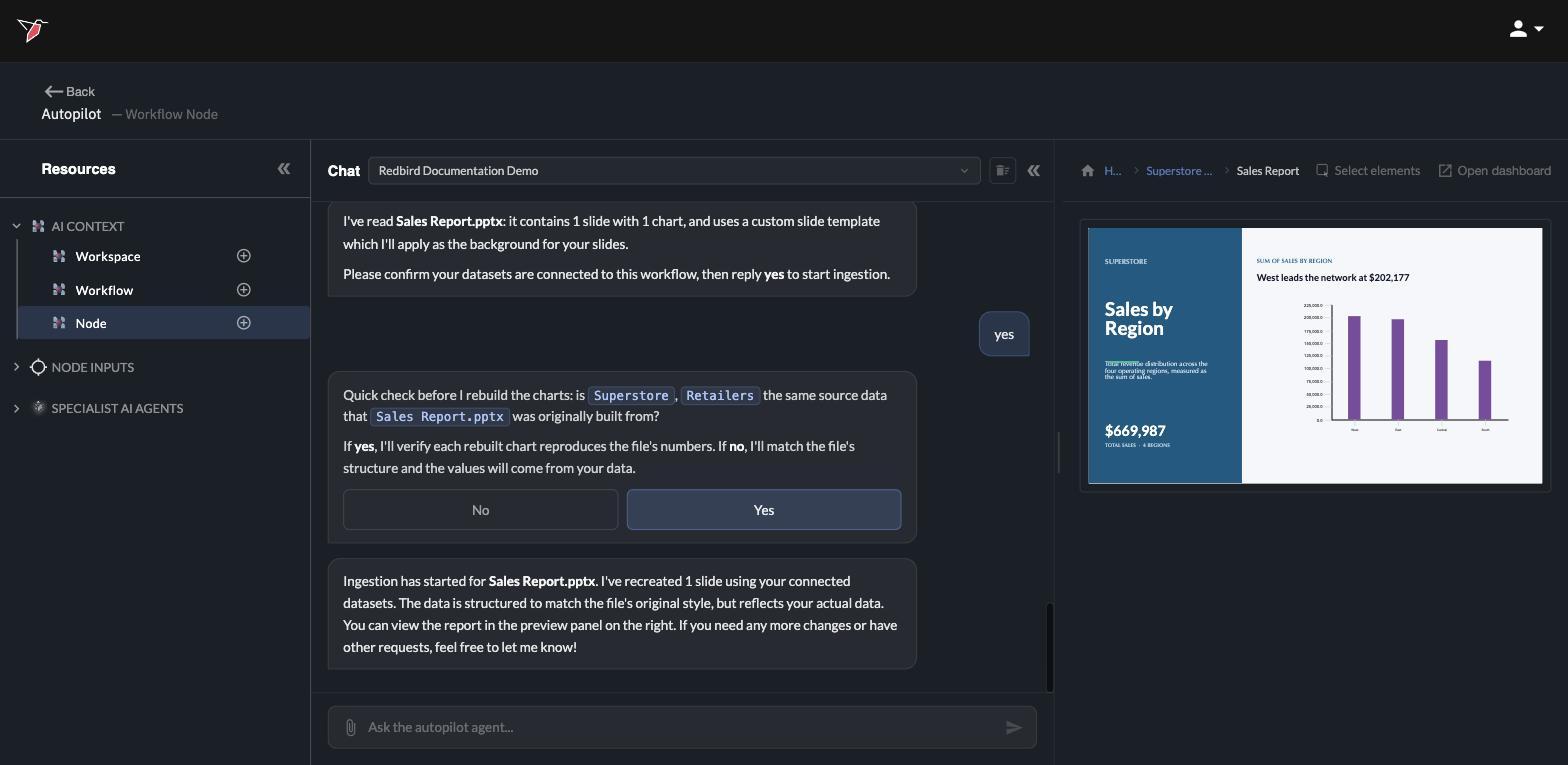Click the user's 'yes' chat message
1568x765 pixels.
[1004, 334]
